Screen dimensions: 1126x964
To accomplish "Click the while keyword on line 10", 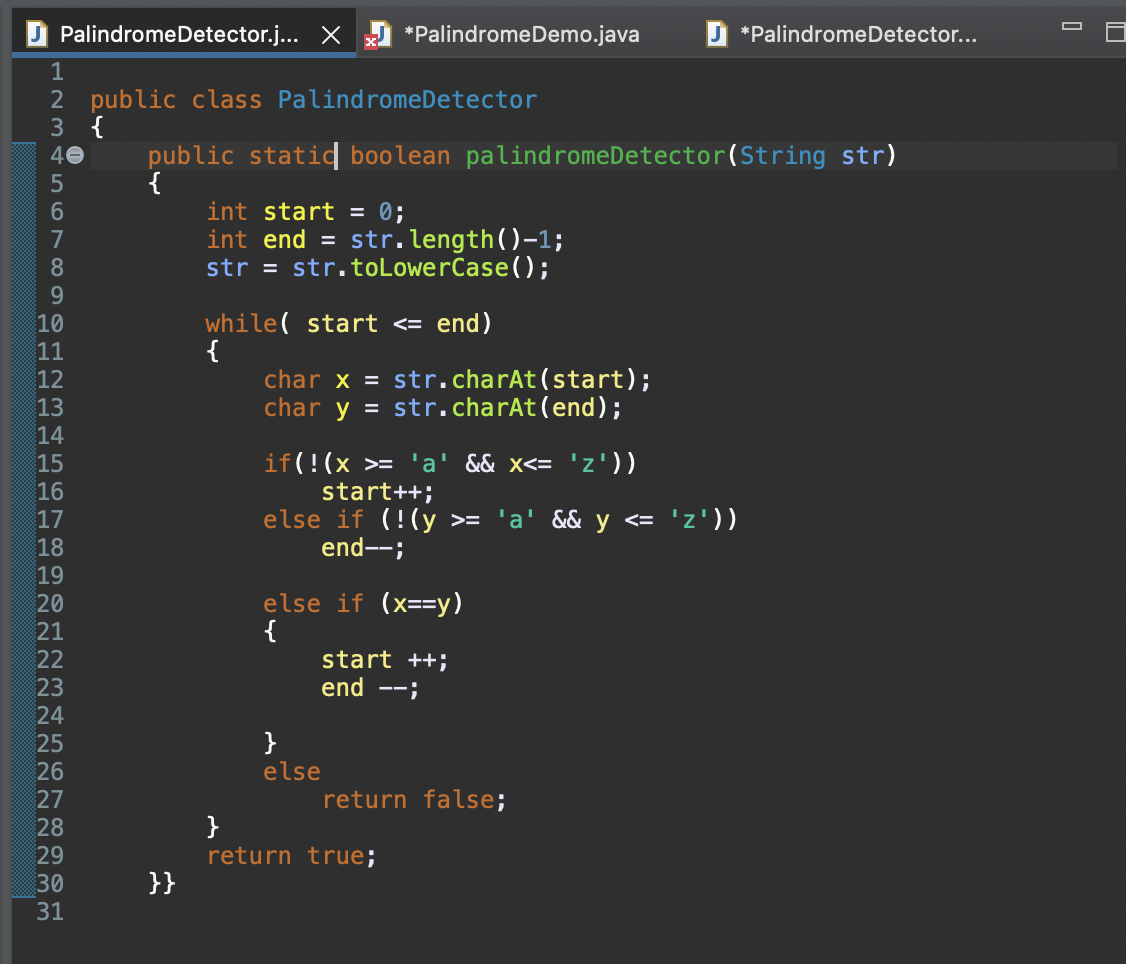I will click(x=239, y=323).
